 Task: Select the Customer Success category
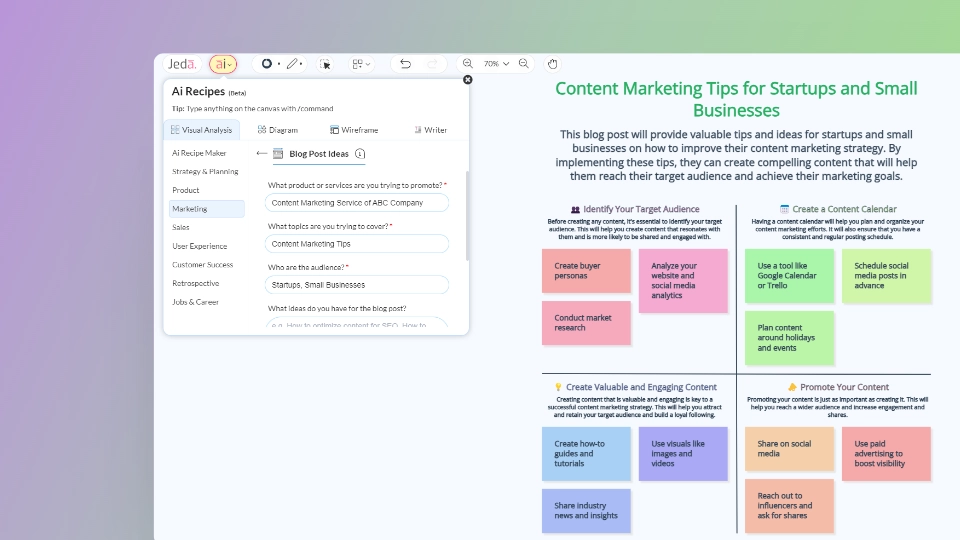click(x=203, y=264)
